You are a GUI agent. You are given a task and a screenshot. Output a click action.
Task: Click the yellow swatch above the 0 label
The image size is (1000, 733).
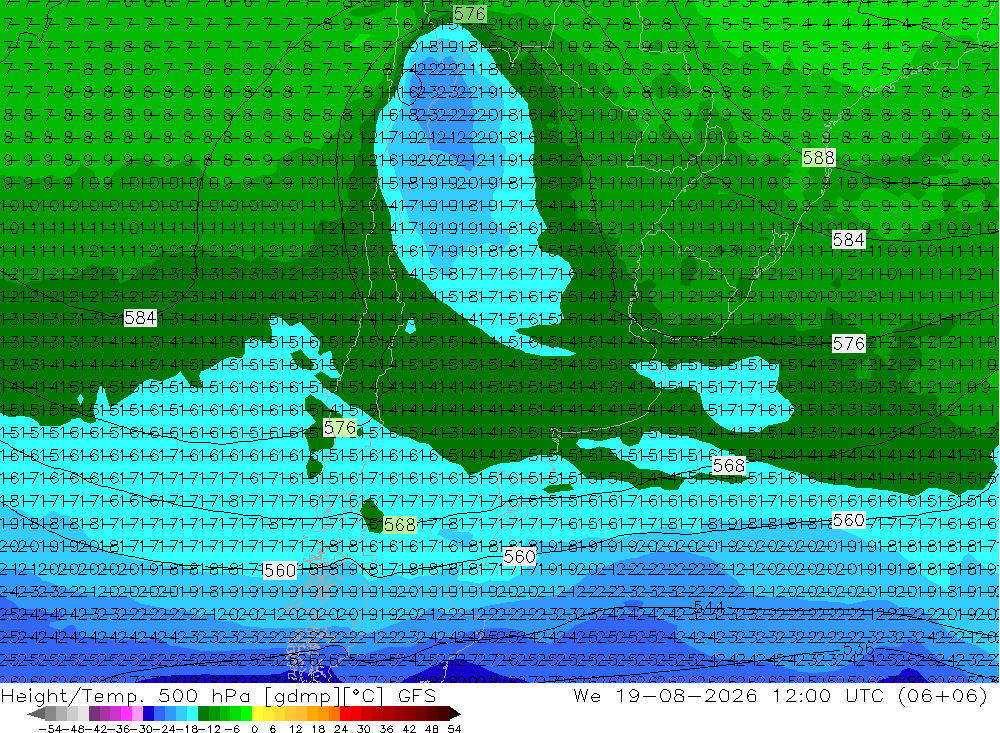[x=258, y=714]
